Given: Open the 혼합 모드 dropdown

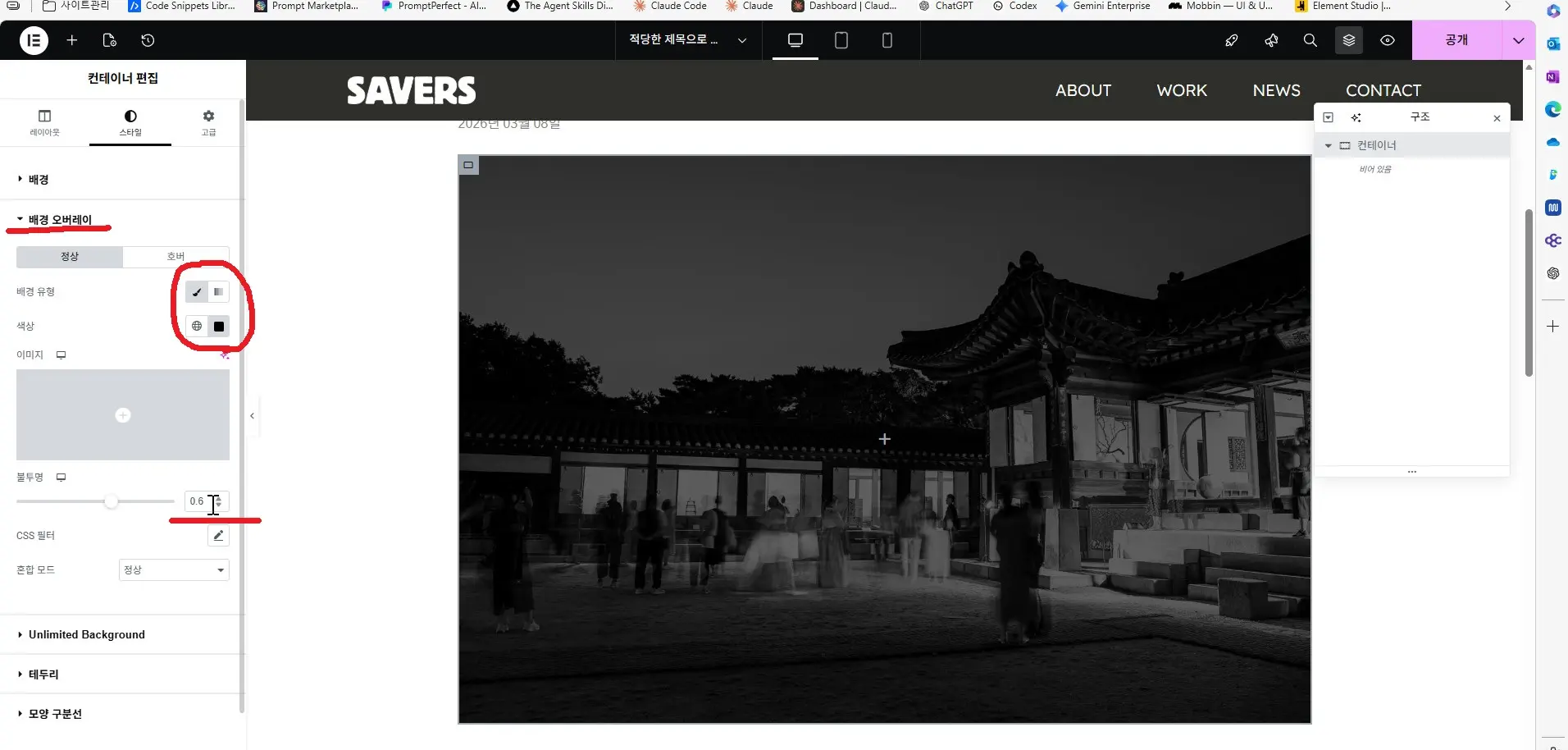Looking at the screenshot, I should pyautogui.click(x=174, y=570).
